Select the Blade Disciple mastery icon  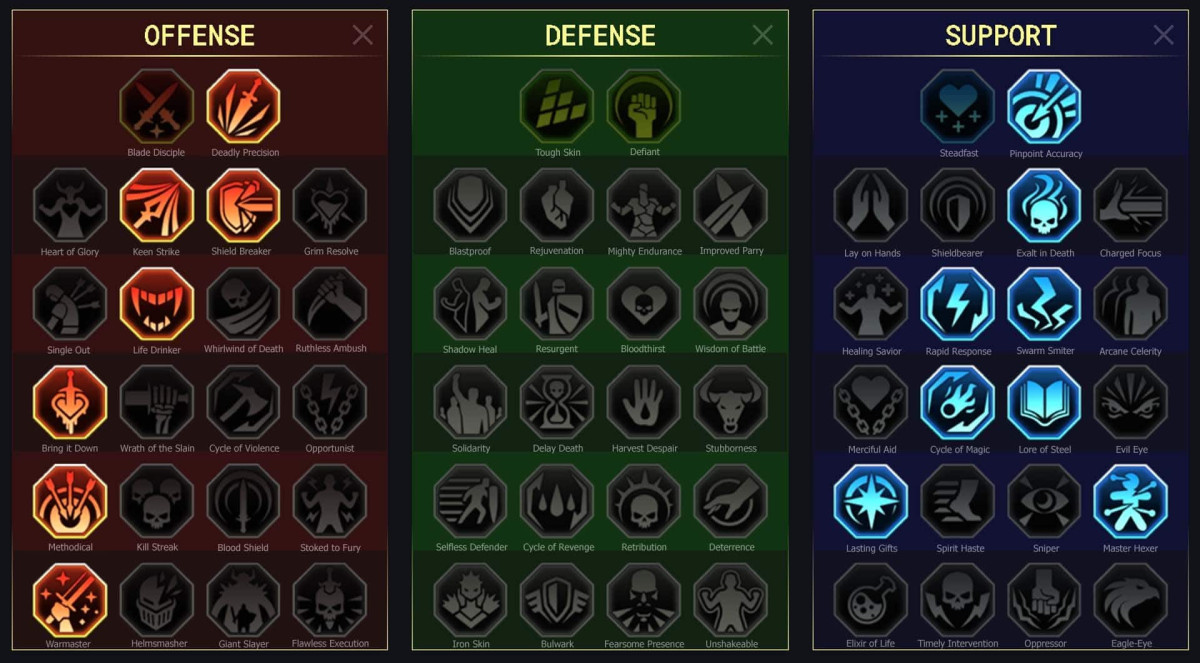coord(156,106)
